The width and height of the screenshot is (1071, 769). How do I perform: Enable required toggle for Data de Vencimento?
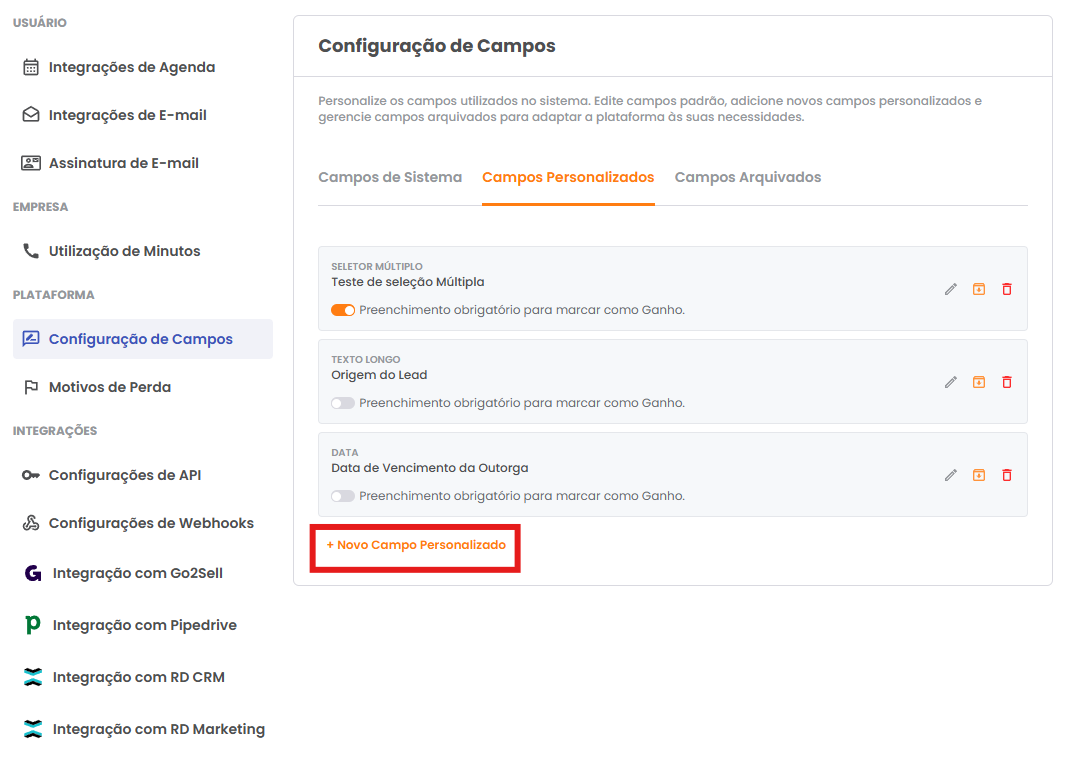pos(343,496)
